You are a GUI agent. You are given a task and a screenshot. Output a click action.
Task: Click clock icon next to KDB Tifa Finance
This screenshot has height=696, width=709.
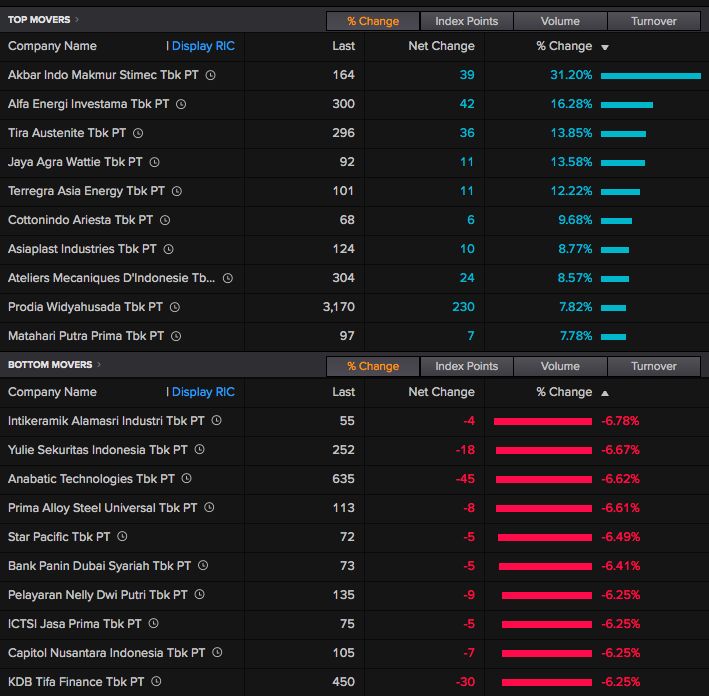pos(156,681)
